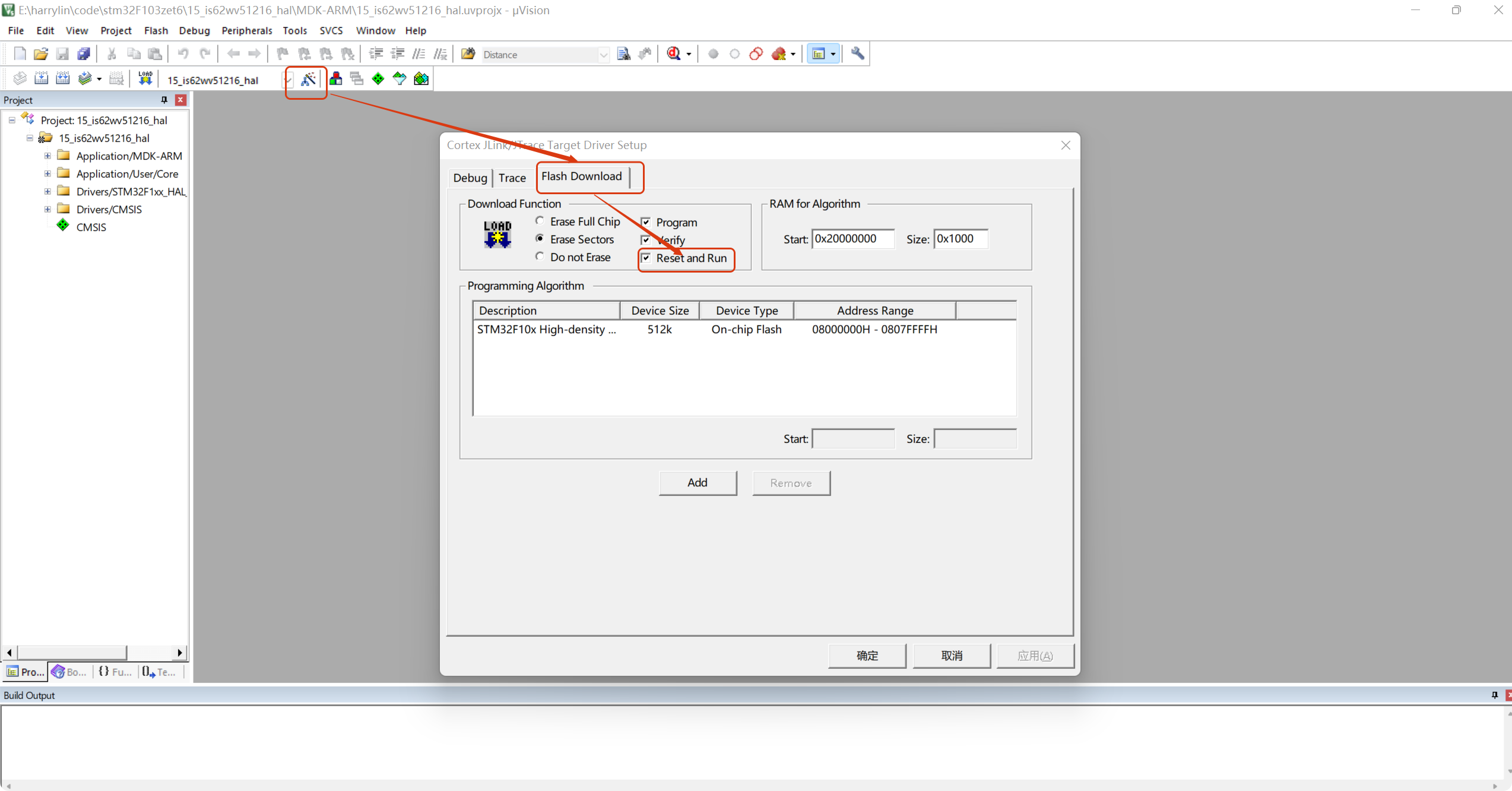Open file using the folder toolbar icon

(41, 54)
